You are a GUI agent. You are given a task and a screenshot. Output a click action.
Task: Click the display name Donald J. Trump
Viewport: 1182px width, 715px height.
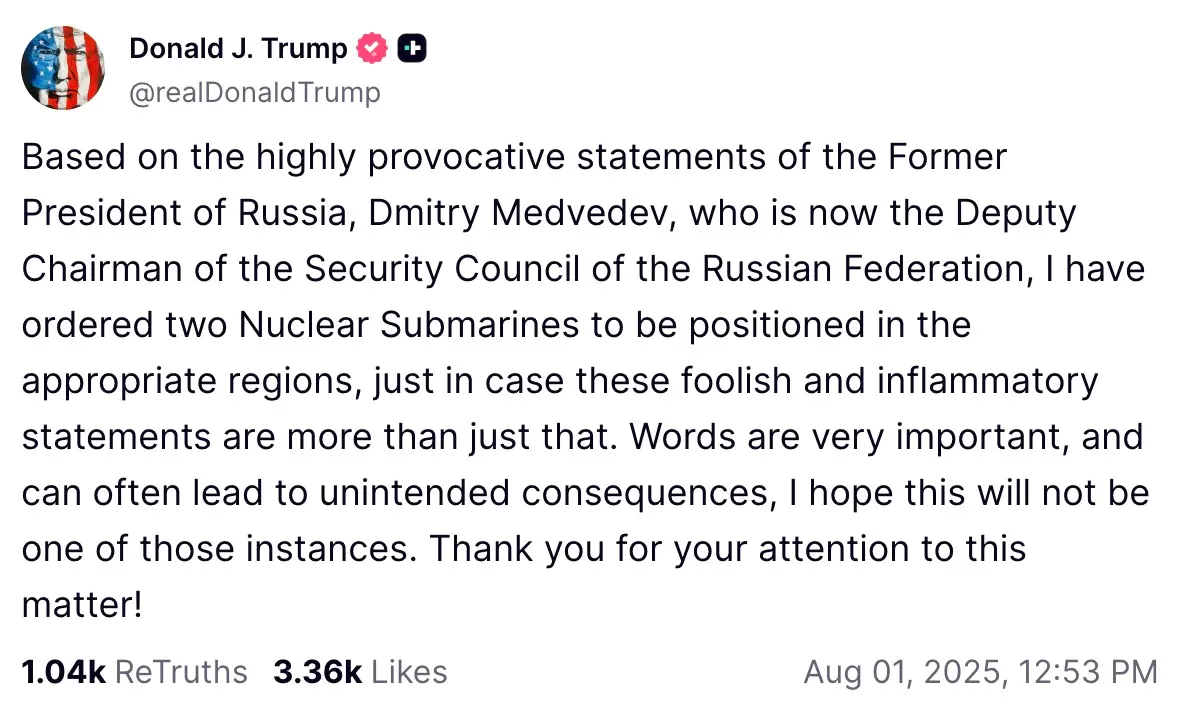[x=238, y=48]
